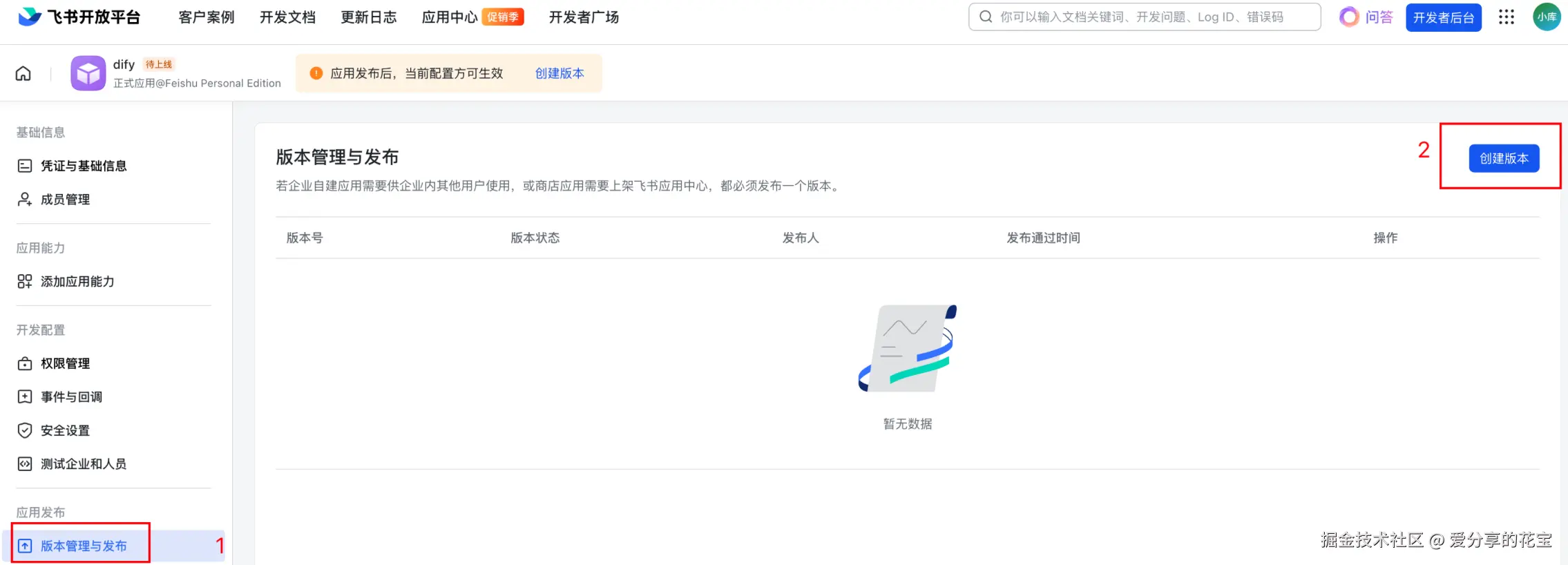Click the 操作 column header

[x=1386, y=238]
